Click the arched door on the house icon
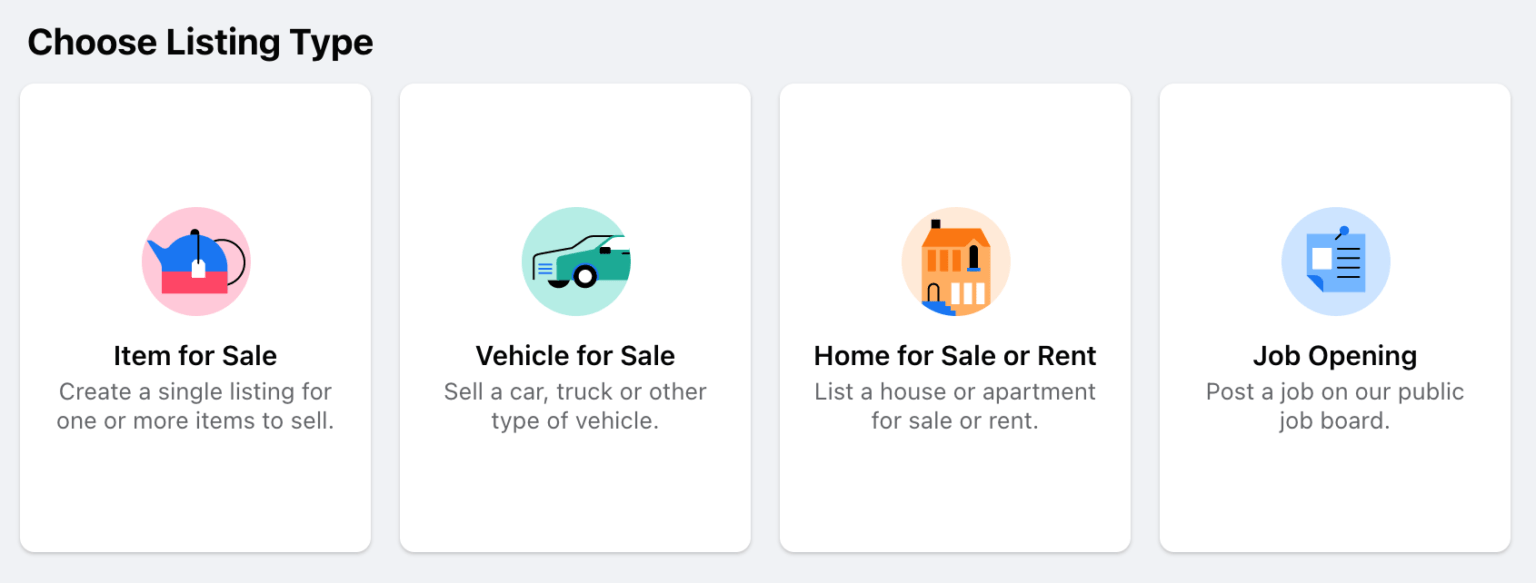The height and width of the screenshot is (583, 1536). point(934,293)
